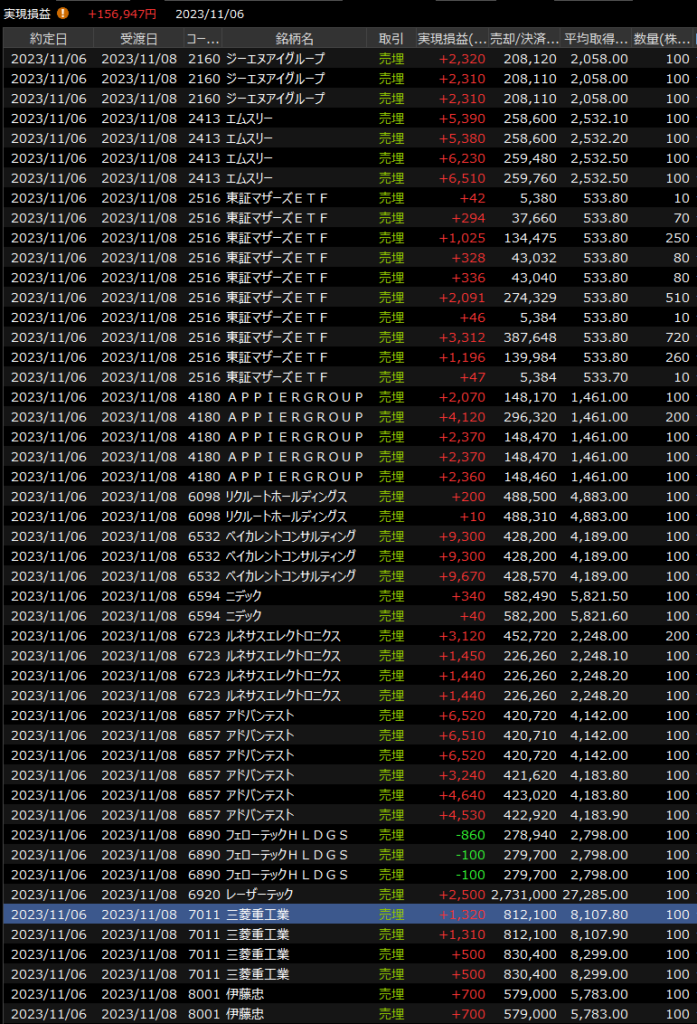Click the 2023/11/06 date at the top
This screenshot has height=1024, width=697.
(209, 14)
